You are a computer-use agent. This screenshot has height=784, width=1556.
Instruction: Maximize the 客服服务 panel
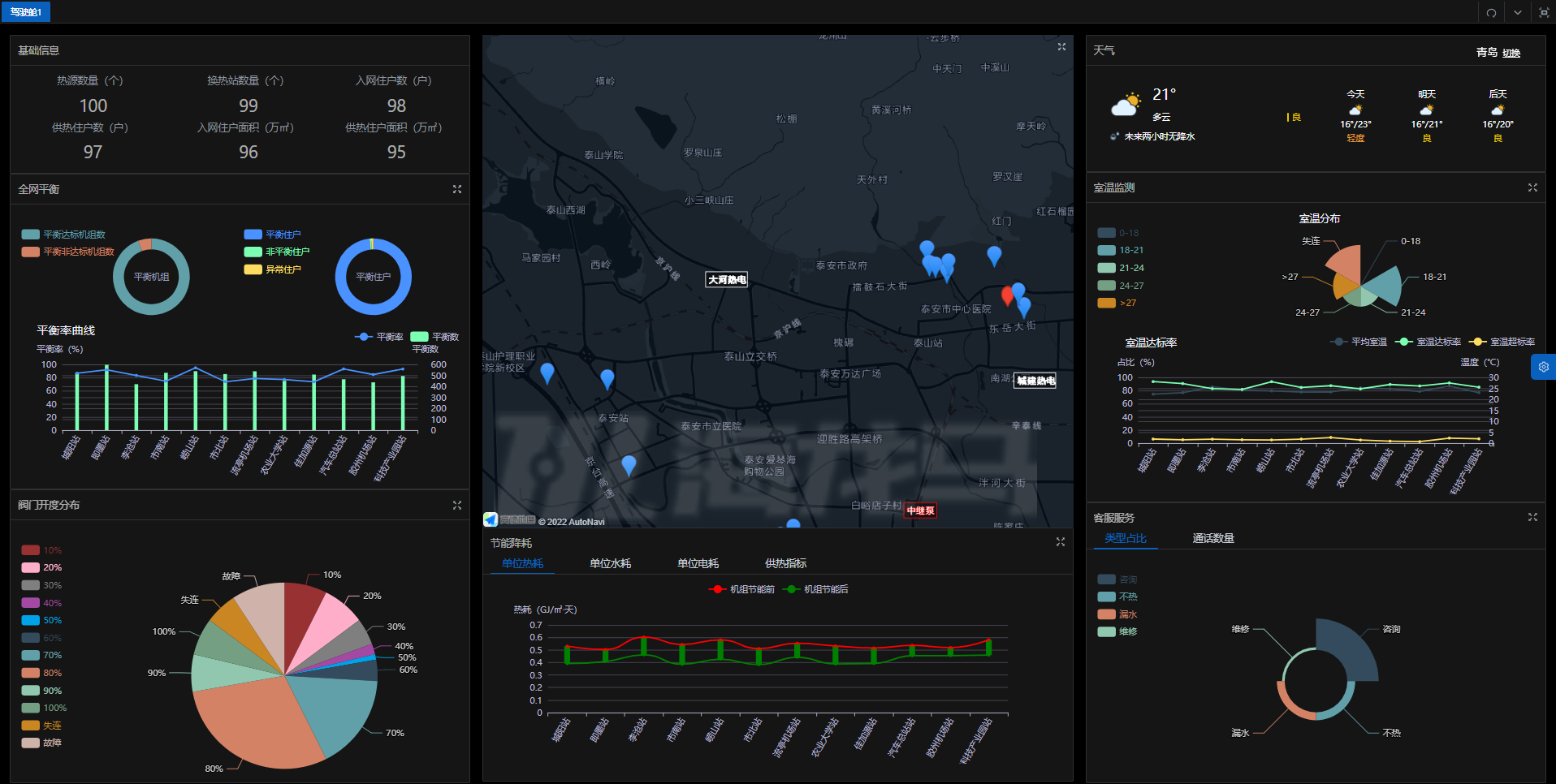(1532, 517)
